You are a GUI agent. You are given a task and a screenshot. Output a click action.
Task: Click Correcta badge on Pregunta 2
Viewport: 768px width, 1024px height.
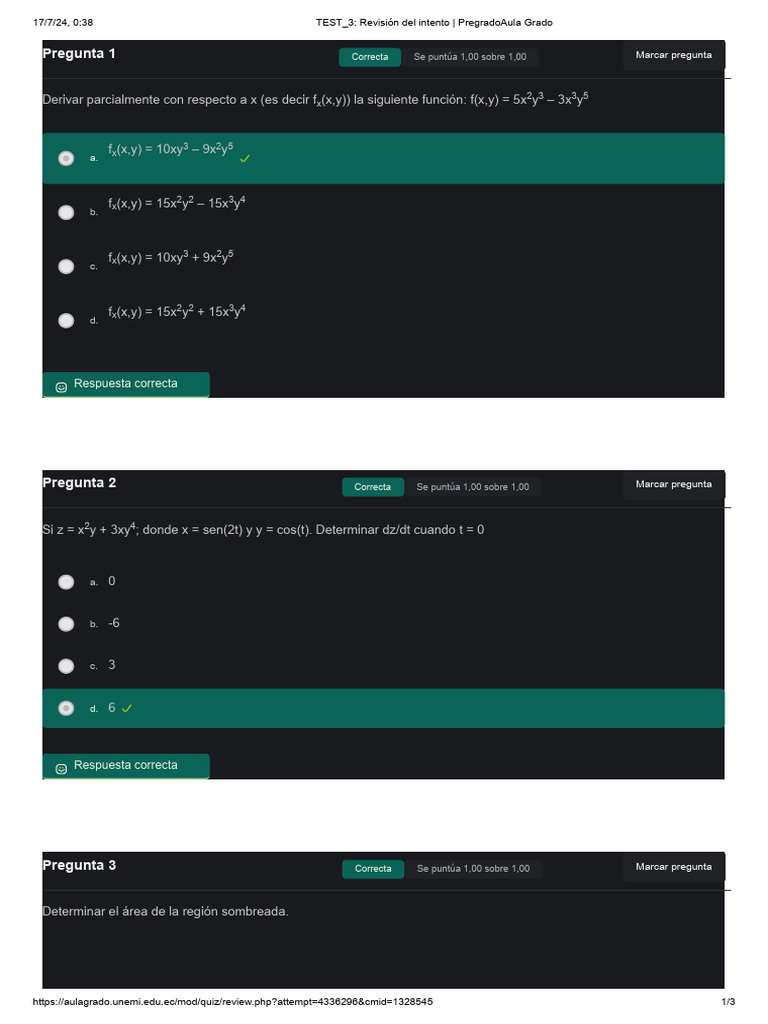coord(373,487)
